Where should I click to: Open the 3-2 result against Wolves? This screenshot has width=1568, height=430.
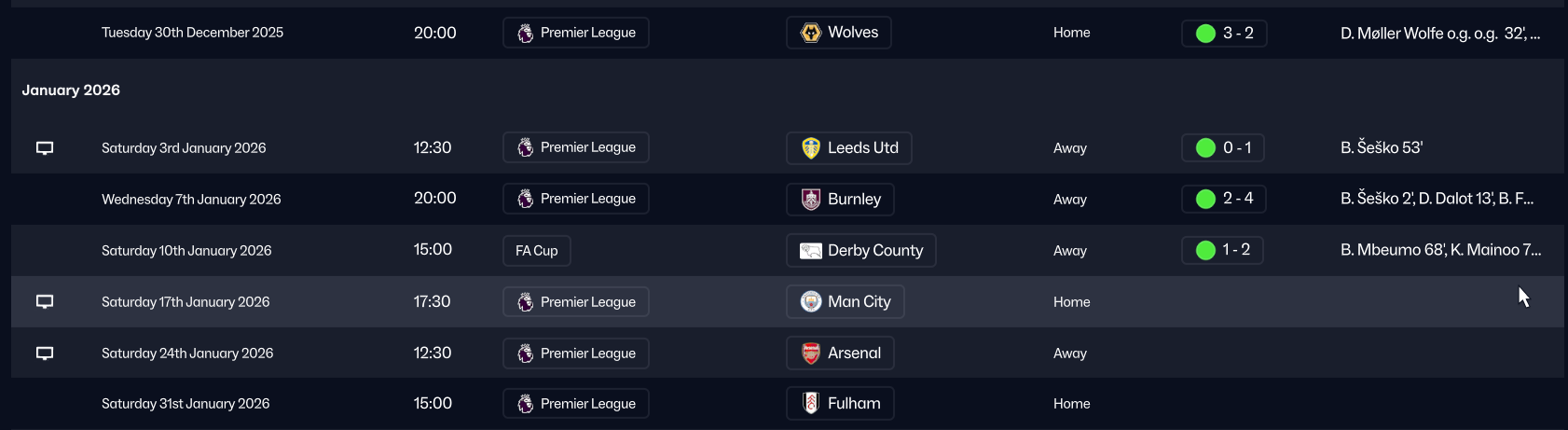1224,34
